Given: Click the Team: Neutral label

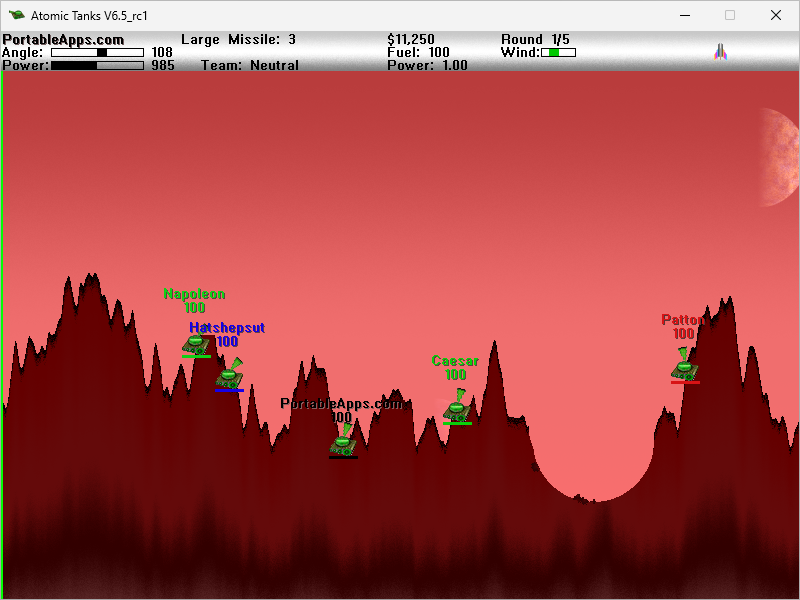Looking at the screenshot, I should point(249,65).
